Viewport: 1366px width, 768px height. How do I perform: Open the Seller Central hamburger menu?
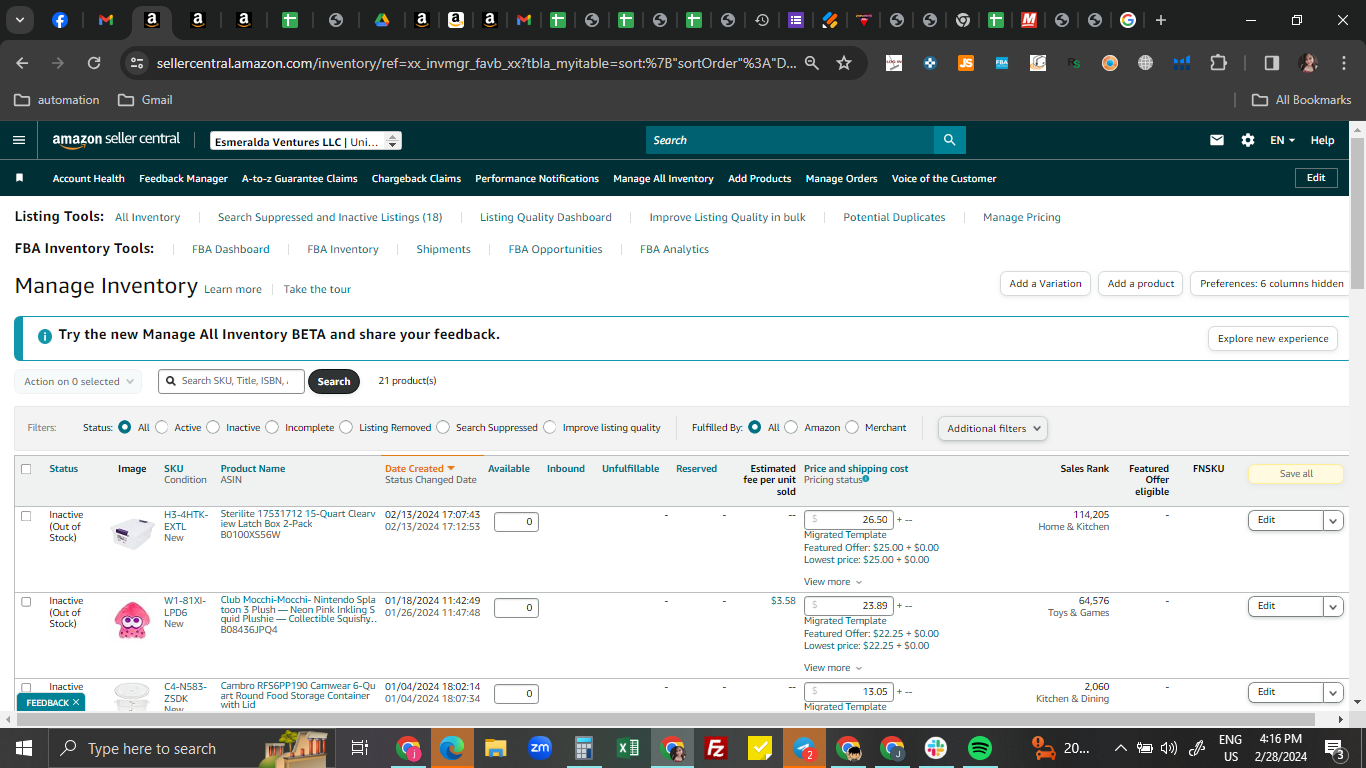coord(18,140)
